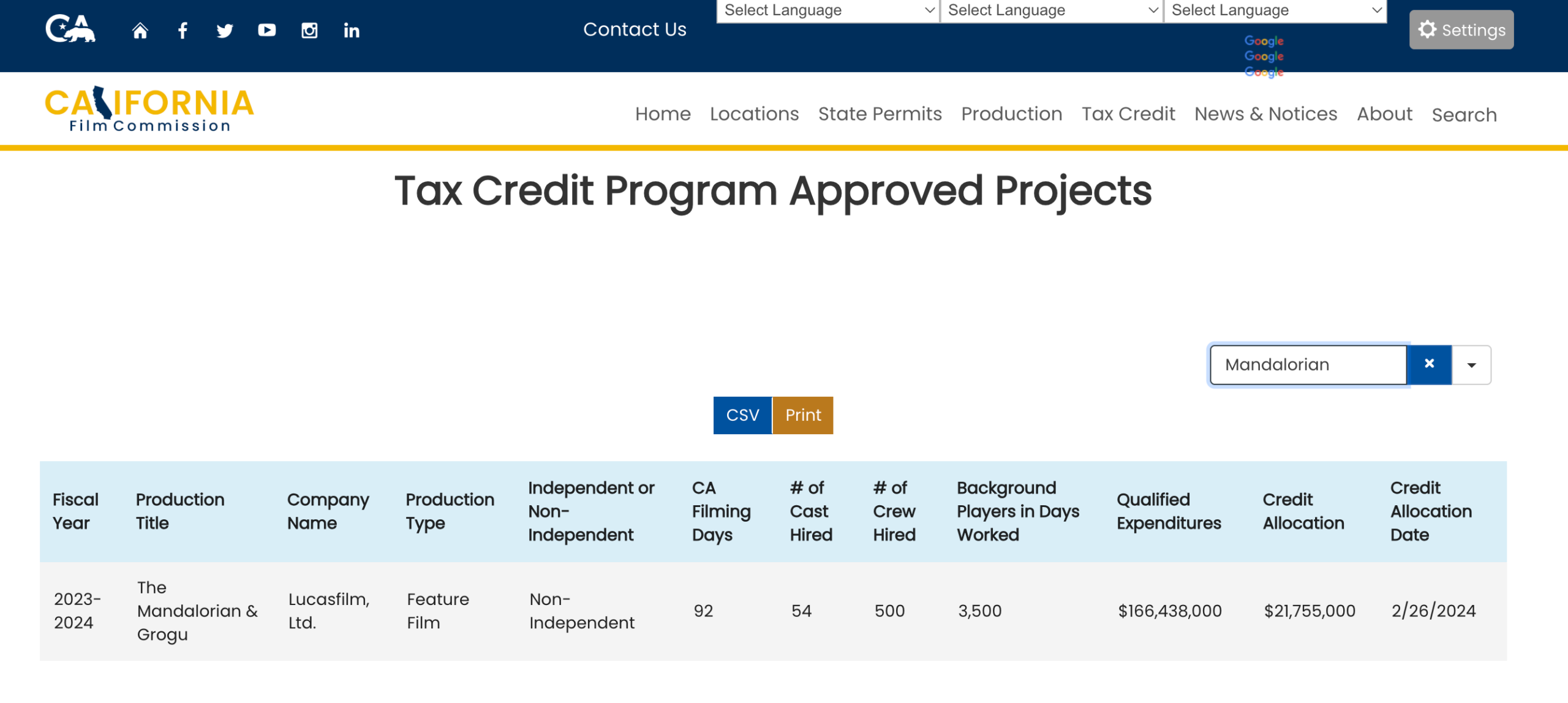Click the Mandalorian search input field
The image size is (1568, 703).
point(1308,364)
